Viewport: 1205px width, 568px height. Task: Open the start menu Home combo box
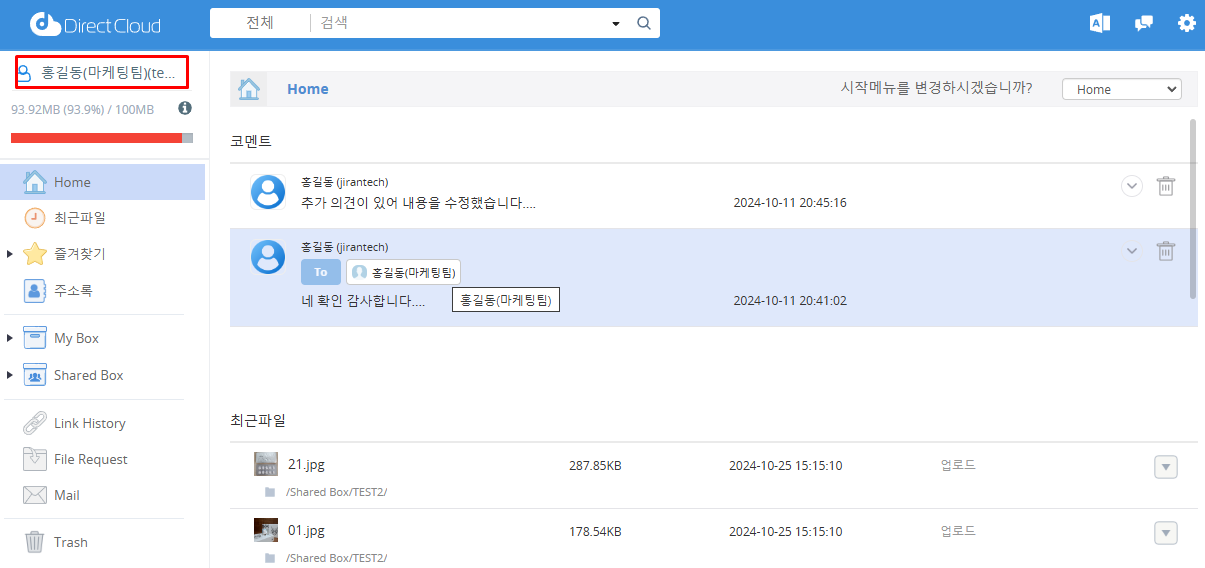click(x=1121, y=89)
